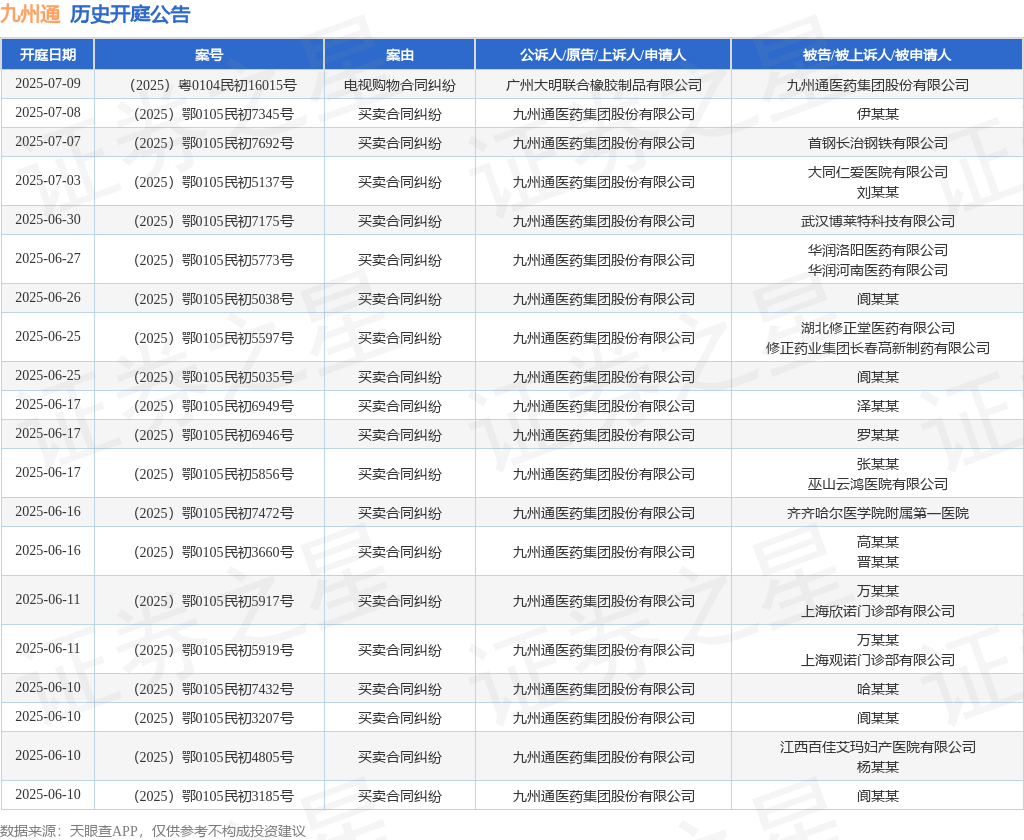The width and height of the screenshot is (1024, 840).
Task: Click defendant 华润河南医药有限公司
Action: click(x=878, y=270)
